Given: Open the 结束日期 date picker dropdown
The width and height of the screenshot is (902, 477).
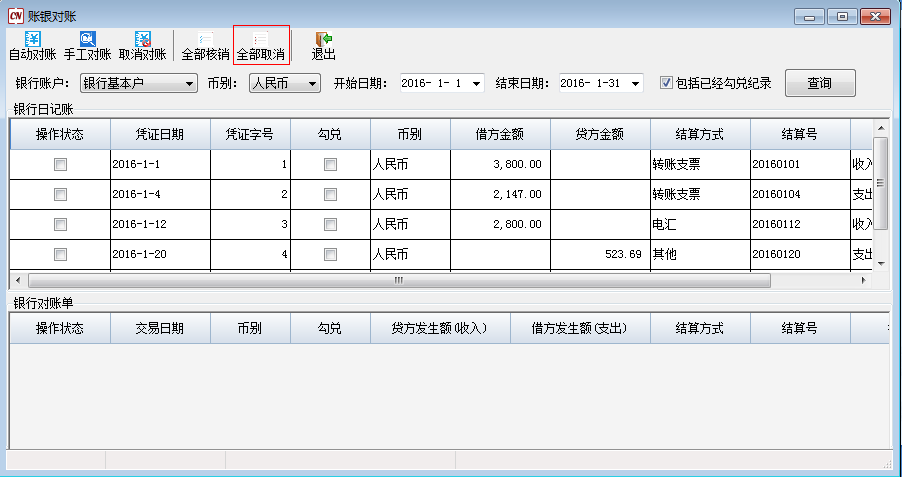Looking at the screenshot, I should pos(635,83).
